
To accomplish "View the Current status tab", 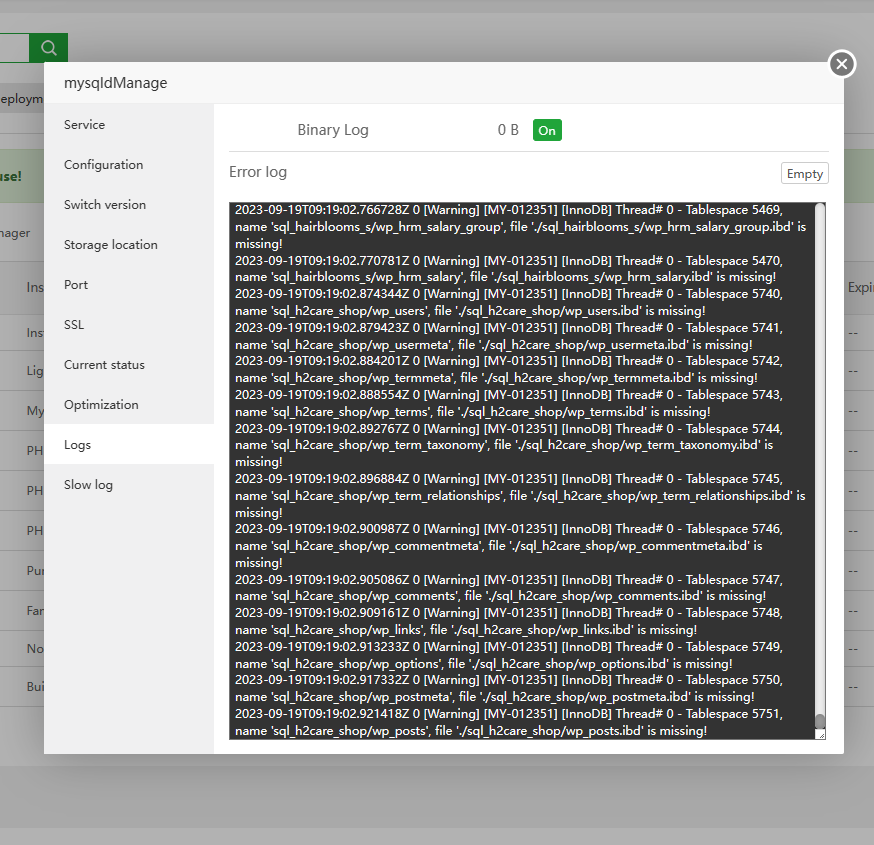I will (104, 365).
